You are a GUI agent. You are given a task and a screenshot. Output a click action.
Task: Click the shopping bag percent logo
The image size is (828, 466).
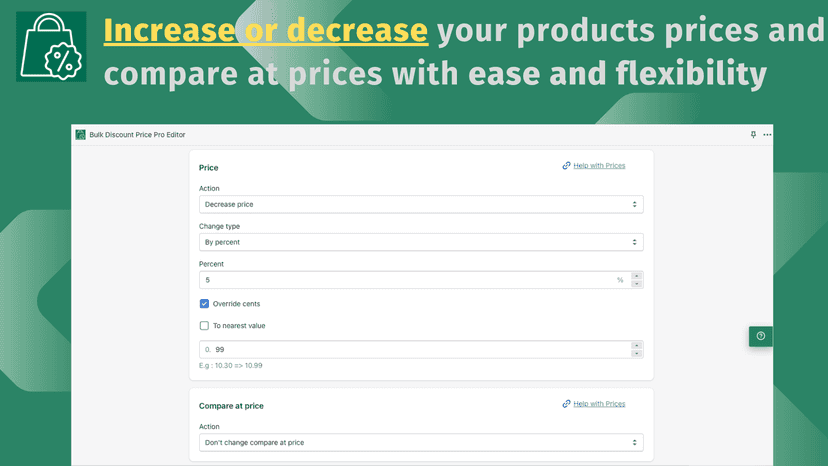pos(51,46)
